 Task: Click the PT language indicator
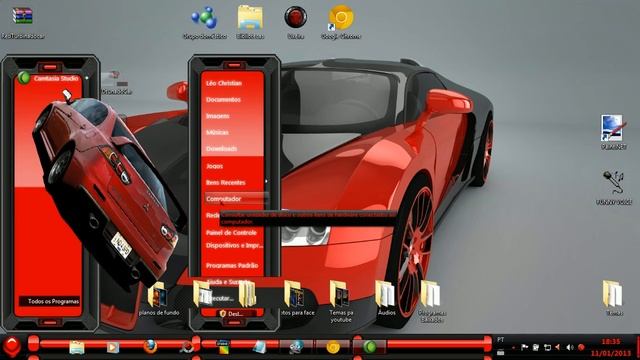[501, 340]
